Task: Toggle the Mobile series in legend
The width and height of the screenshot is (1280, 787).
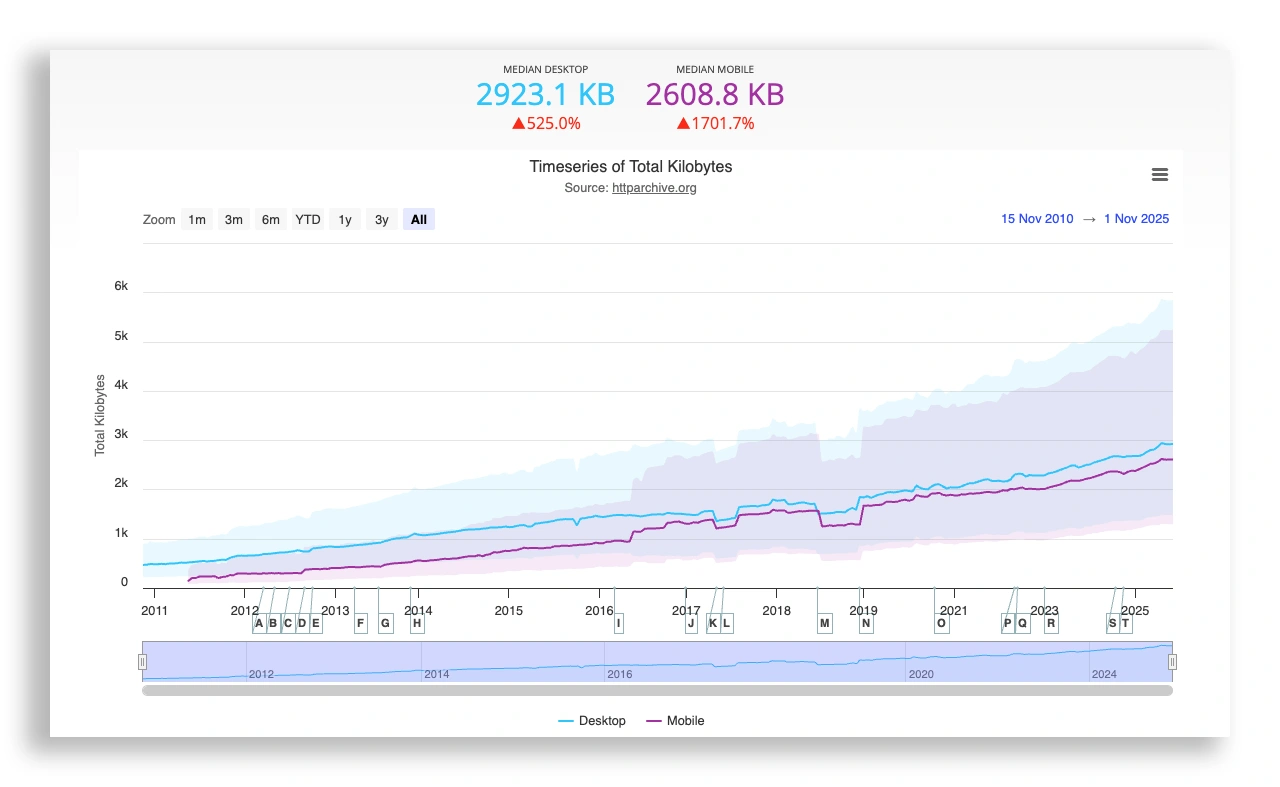Action: click(x=676, y=721)
